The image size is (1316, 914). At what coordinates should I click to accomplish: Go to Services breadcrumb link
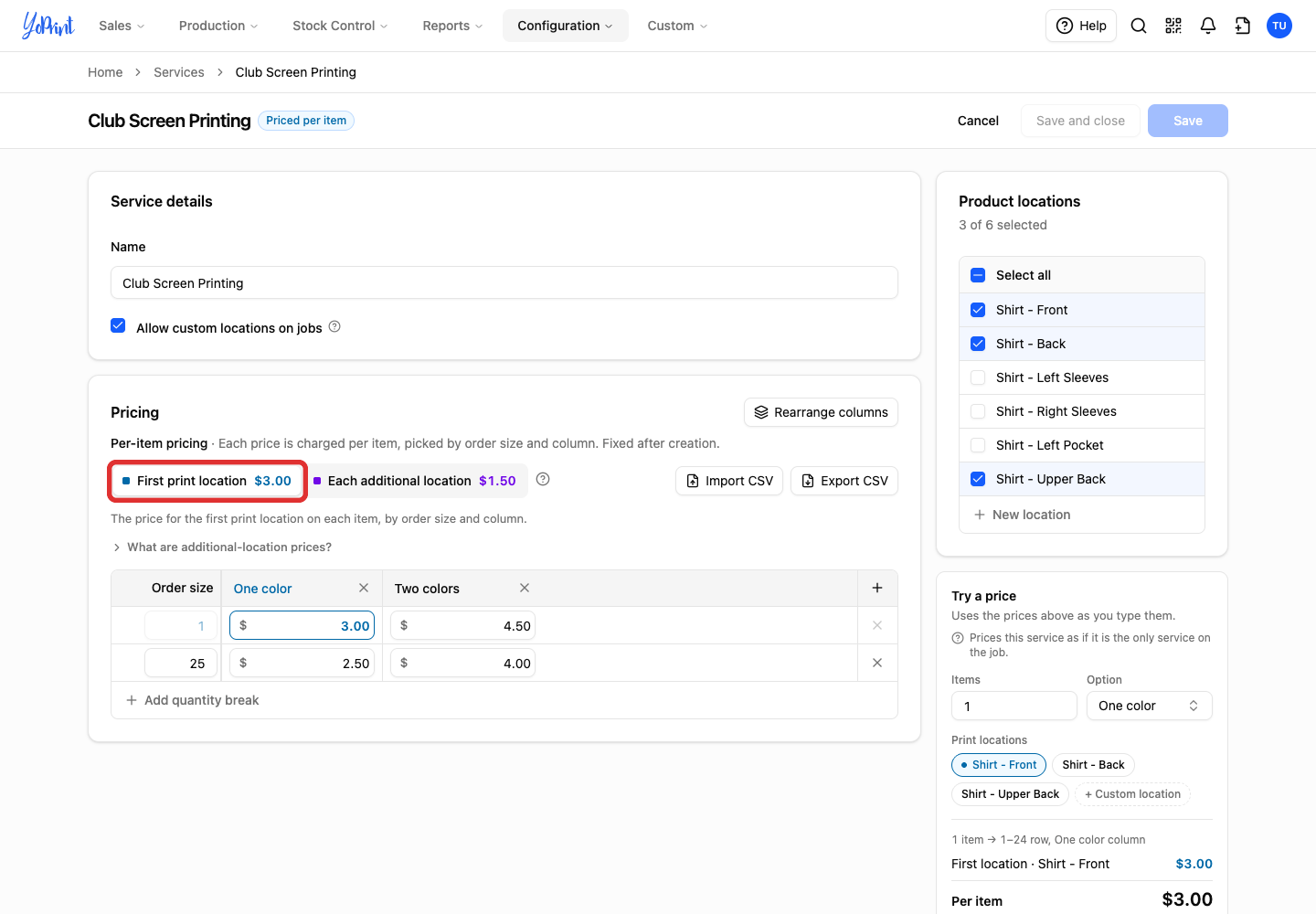pyautogui.click(x=179, y=72)
